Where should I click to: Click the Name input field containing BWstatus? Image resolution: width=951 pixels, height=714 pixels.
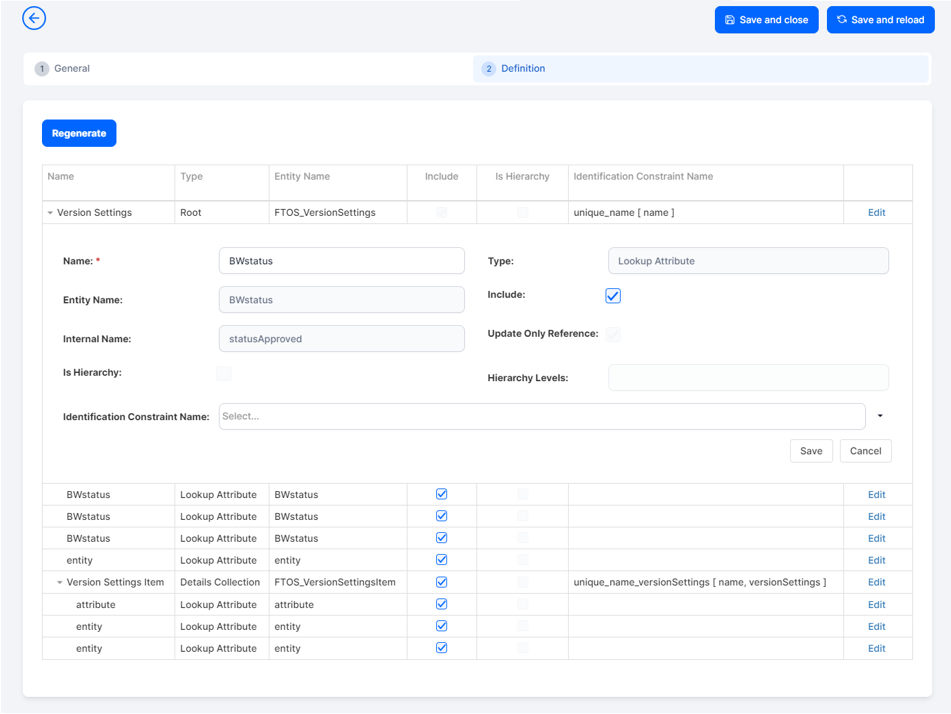341,260
